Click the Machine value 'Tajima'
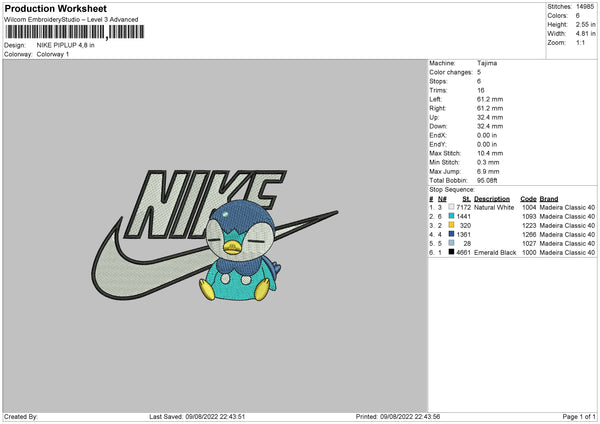Screen dimensions: 600x424 click(487, 63)
